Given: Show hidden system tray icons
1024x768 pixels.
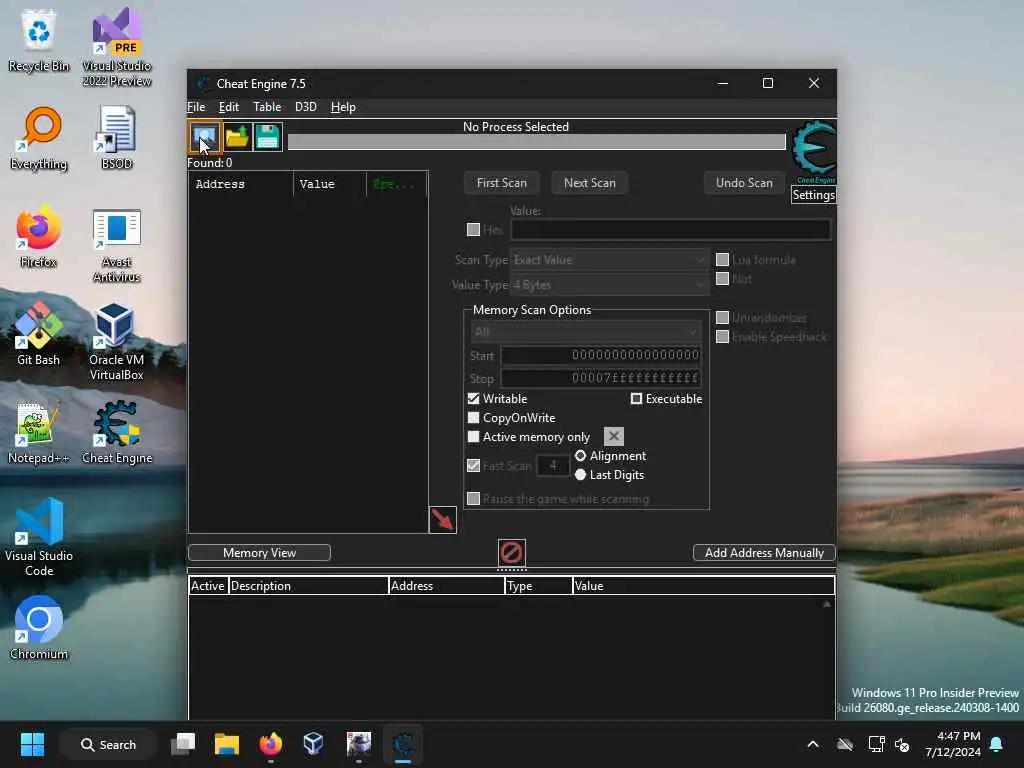Looking at the screenshot, I should (x=813, y=744).
